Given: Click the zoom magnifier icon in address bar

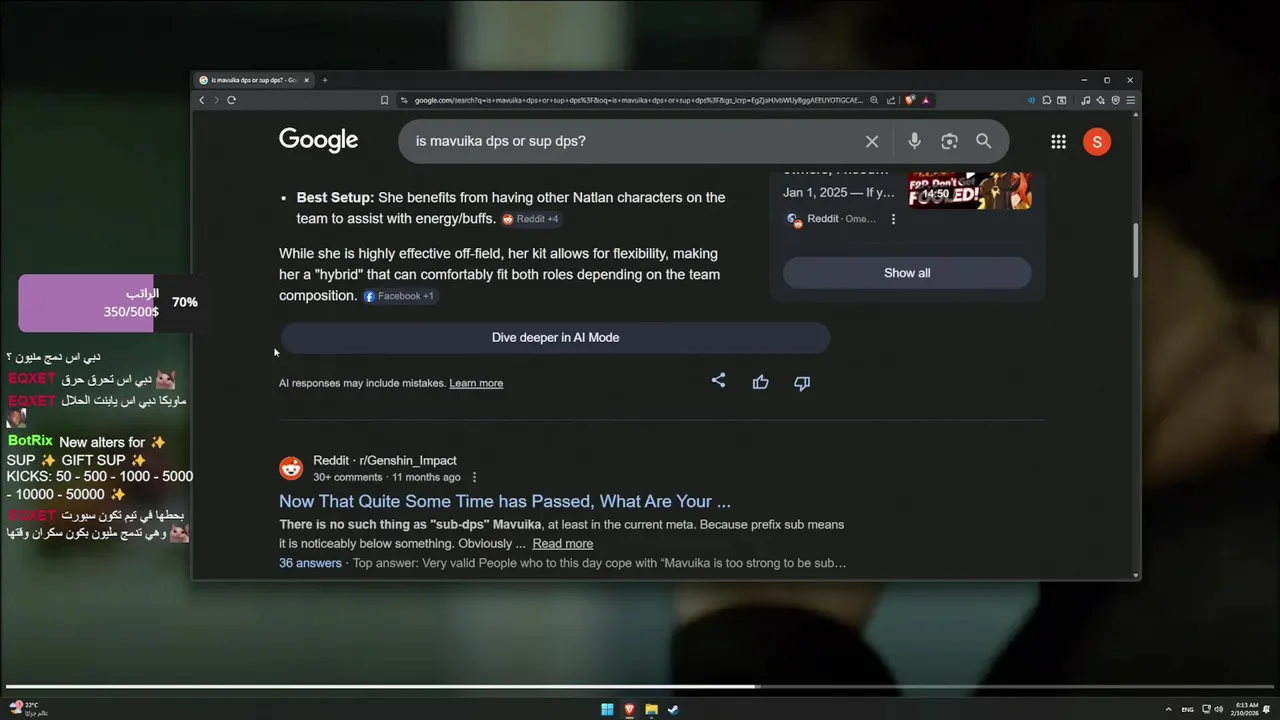Looking at the screenshot, I should coord(874,100).
